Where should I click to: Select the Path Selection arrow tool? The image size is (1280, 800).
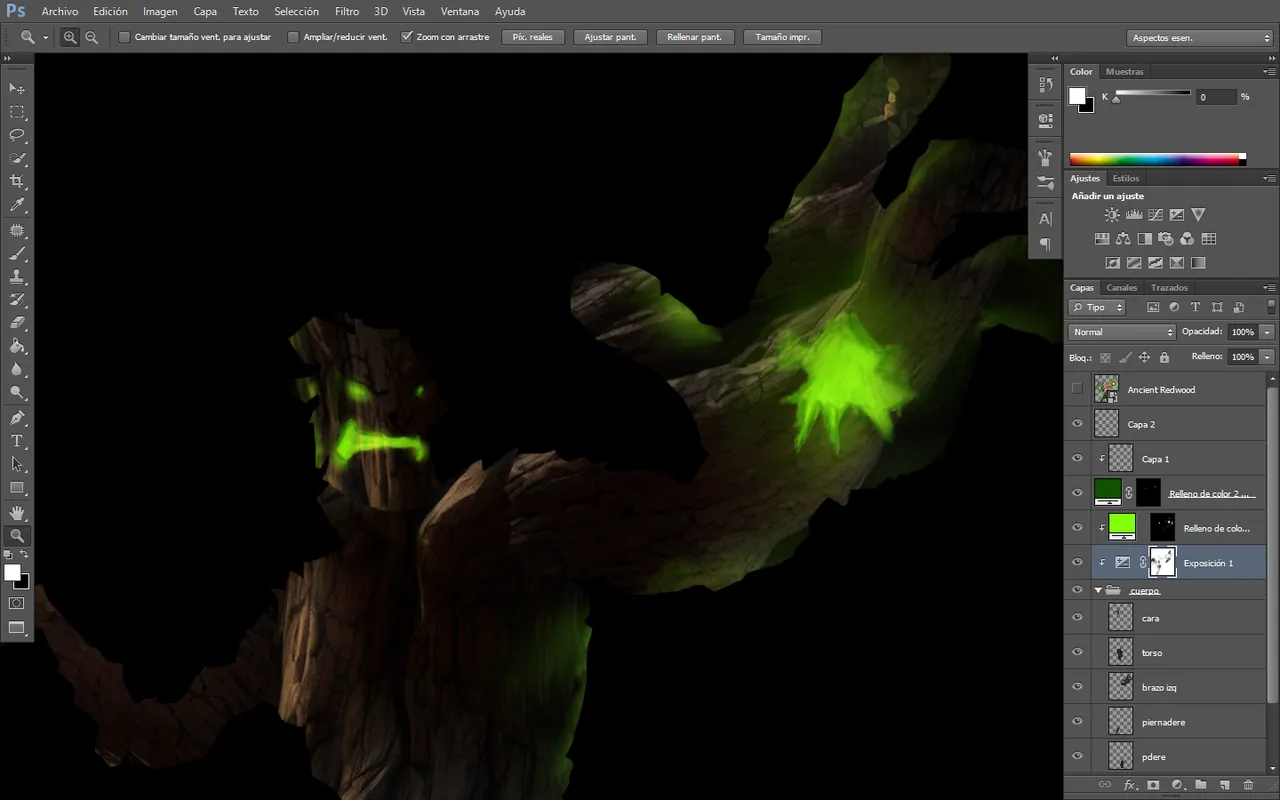[17, 464]
